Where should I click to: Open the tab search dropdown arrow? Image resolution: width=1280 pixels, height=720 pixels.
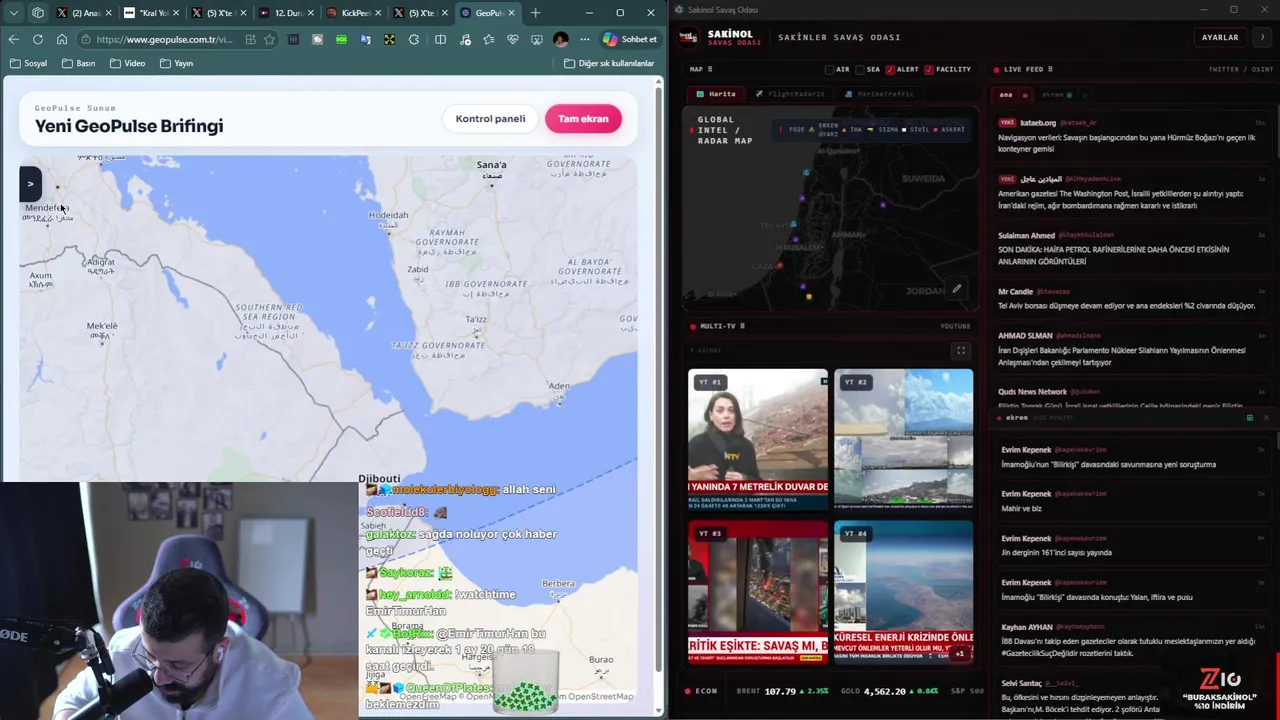point(13,13)
